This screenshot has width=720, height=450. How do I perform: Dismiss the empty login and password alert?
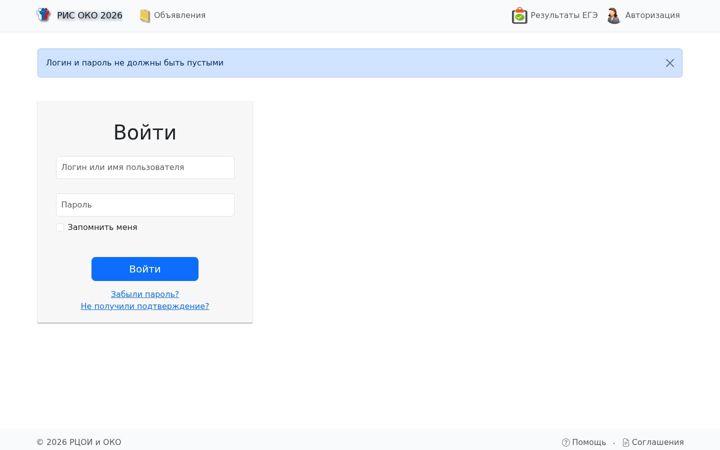pyautogui.click(x=670, y=63)
